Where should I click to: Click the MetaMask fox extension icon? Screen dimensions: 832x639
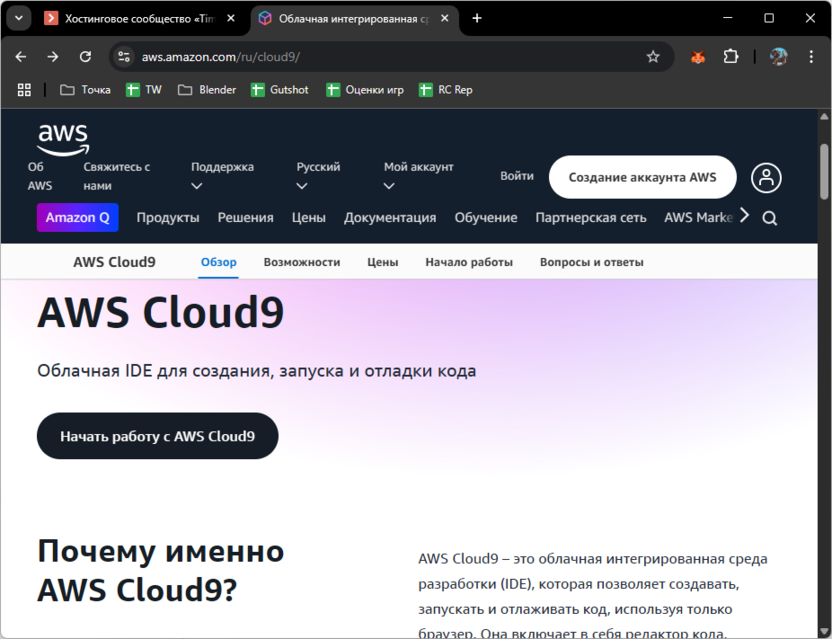(698, 57)
